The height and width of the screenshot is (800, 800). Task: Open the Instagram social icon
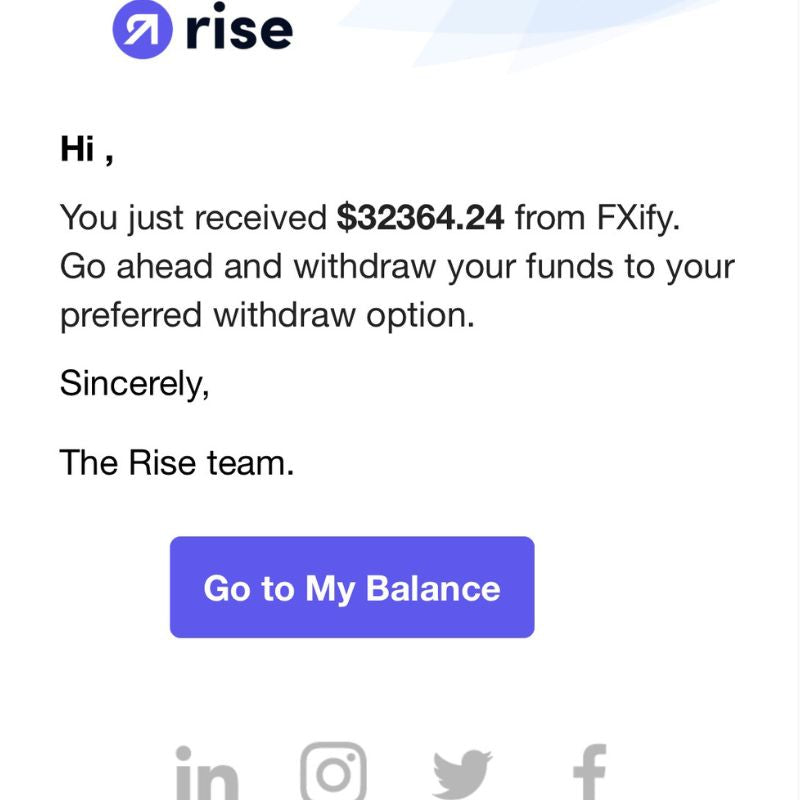[333, 775]
